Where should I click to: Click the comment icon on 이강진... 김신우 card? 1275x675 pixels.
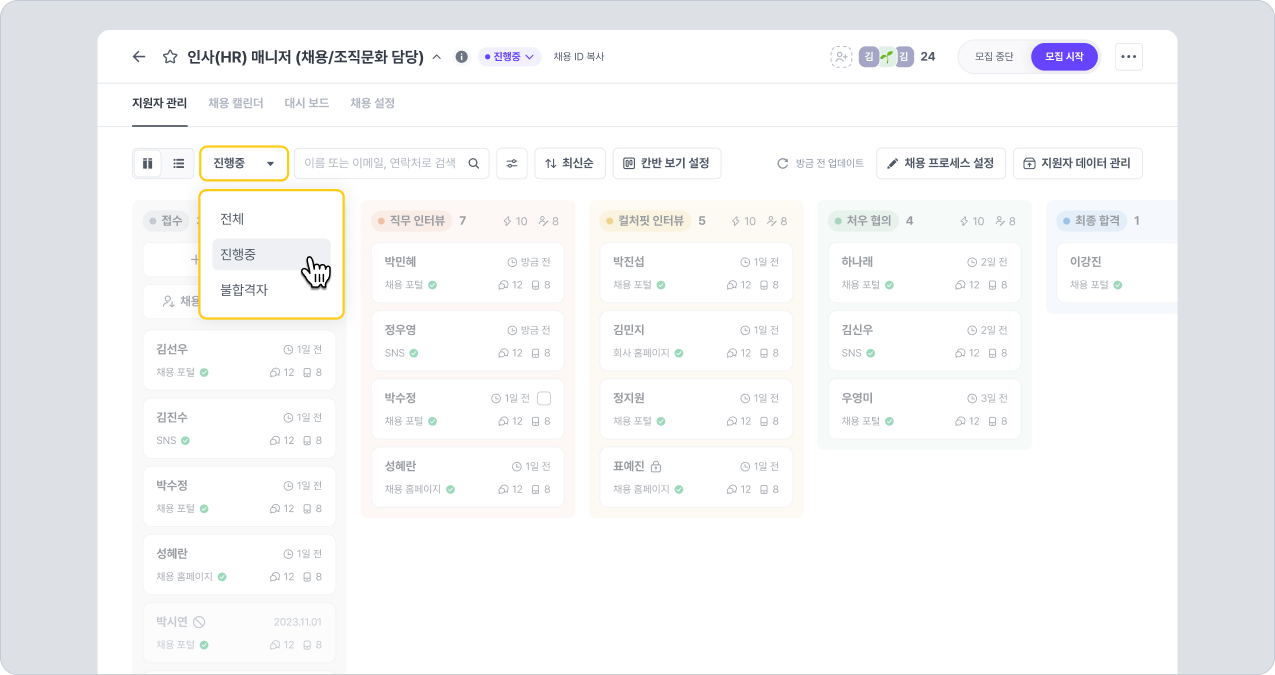[961, 353]
